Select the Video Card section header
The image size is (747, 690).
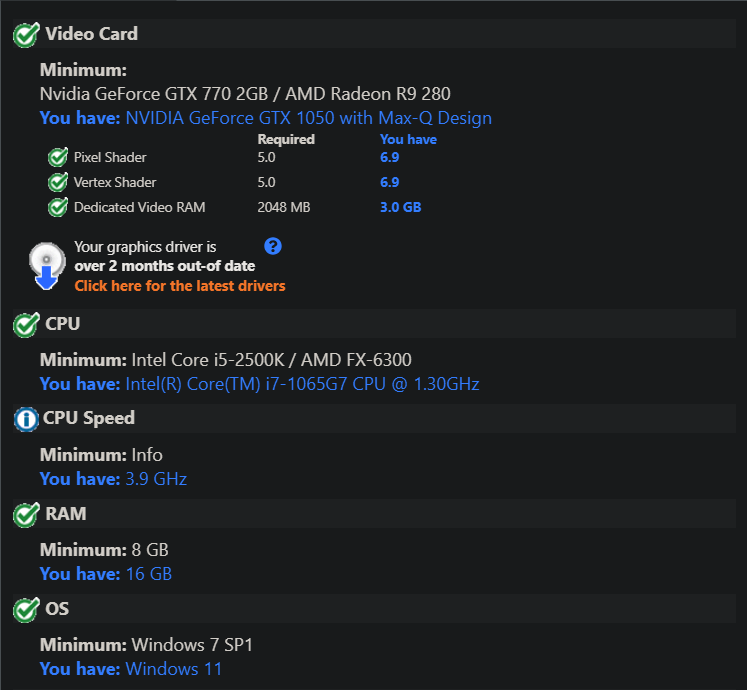point(374,33)
